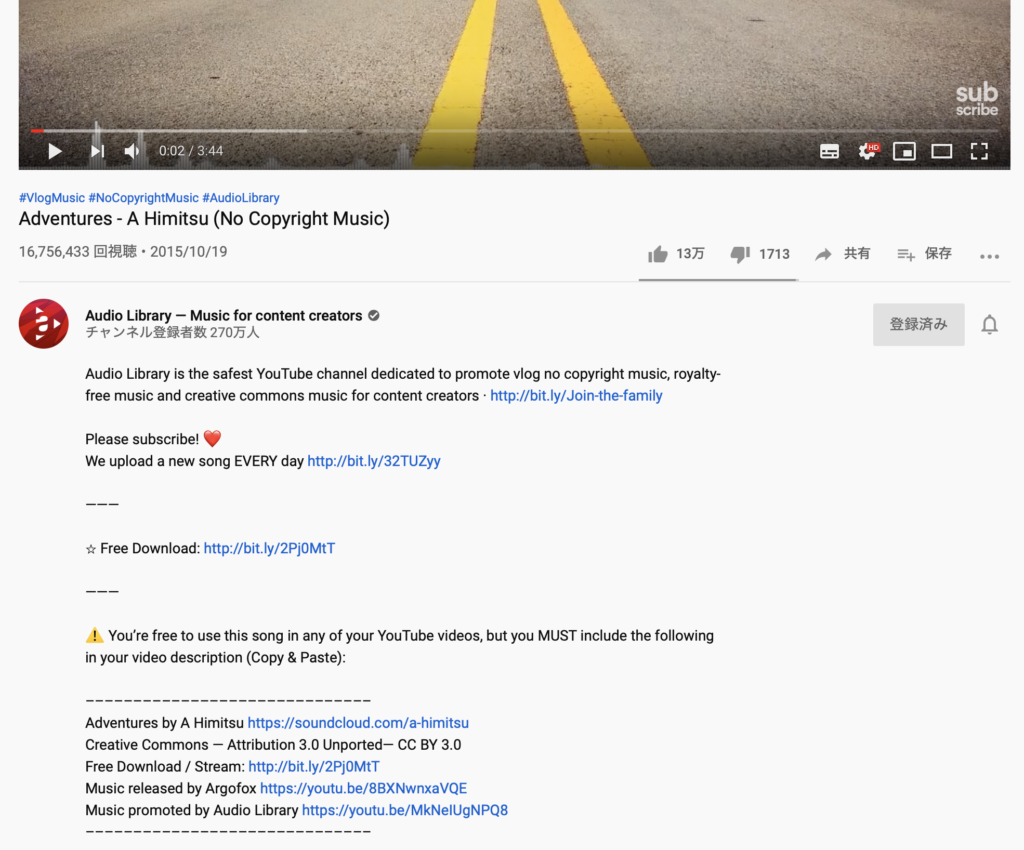The image size is (1024, 850).
Task: Toggle subtitles on the player
Action: click(829, 151)
